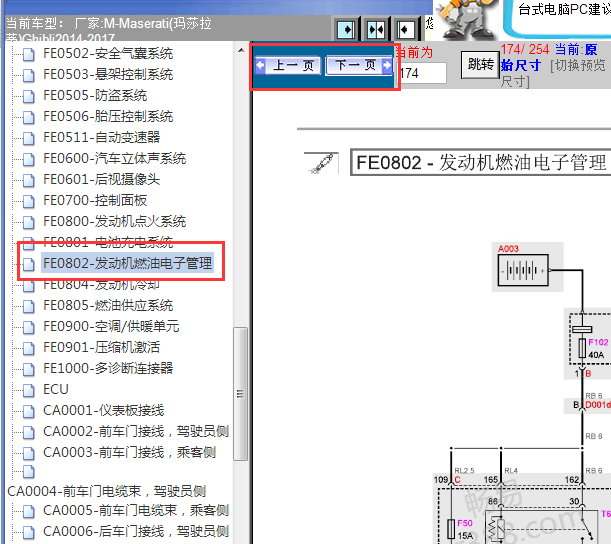Click the document icon beside FE0600
Screen dimensions: 611x544
[28, 159]
